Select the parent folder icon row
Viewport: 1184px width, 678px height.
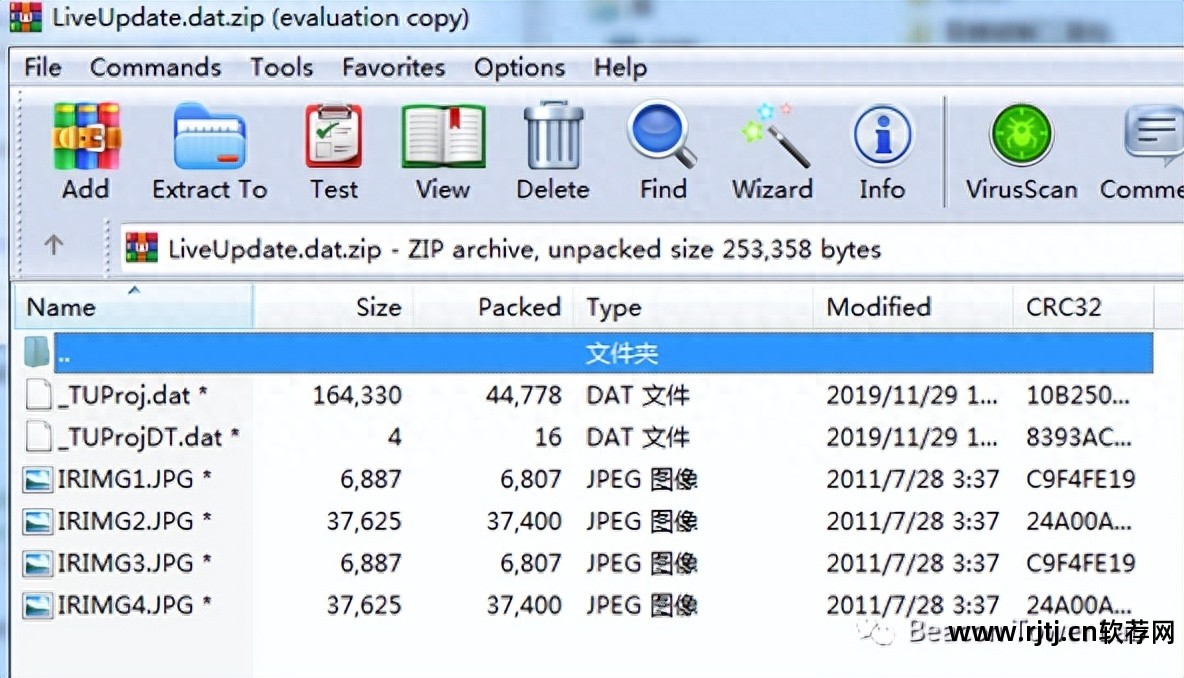(36, 352)
